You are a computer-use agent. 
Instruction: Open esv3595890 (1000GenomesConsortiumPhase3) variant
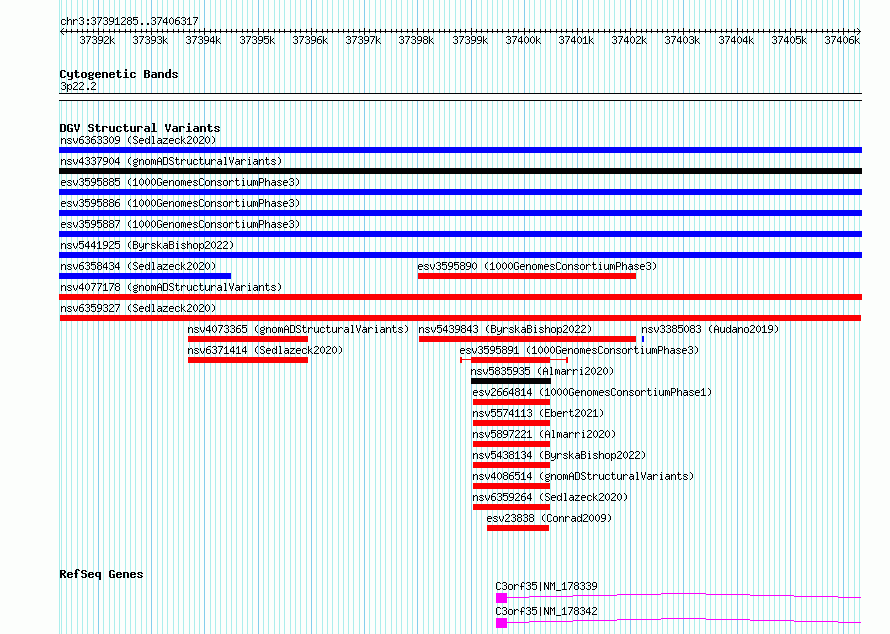click(537, 266)
